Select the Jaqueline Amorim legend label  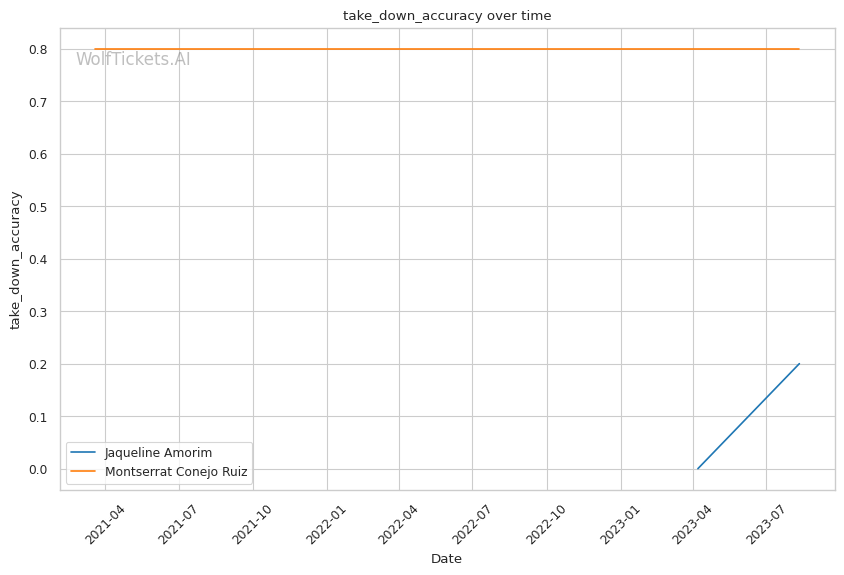click(x=158, y=453)
